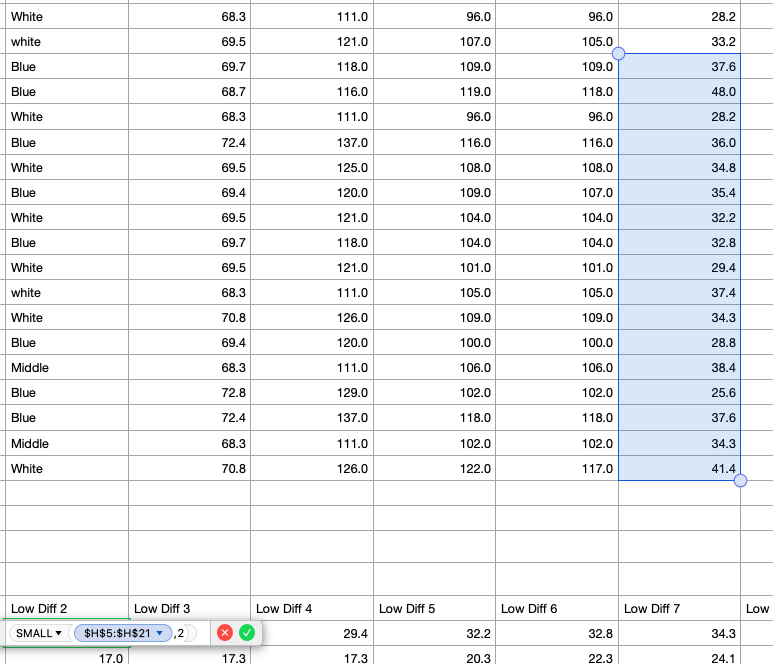Grab the bottom selection handle below 41.4
Viewport: 773px width, 664px height.
tap(740, 481)
